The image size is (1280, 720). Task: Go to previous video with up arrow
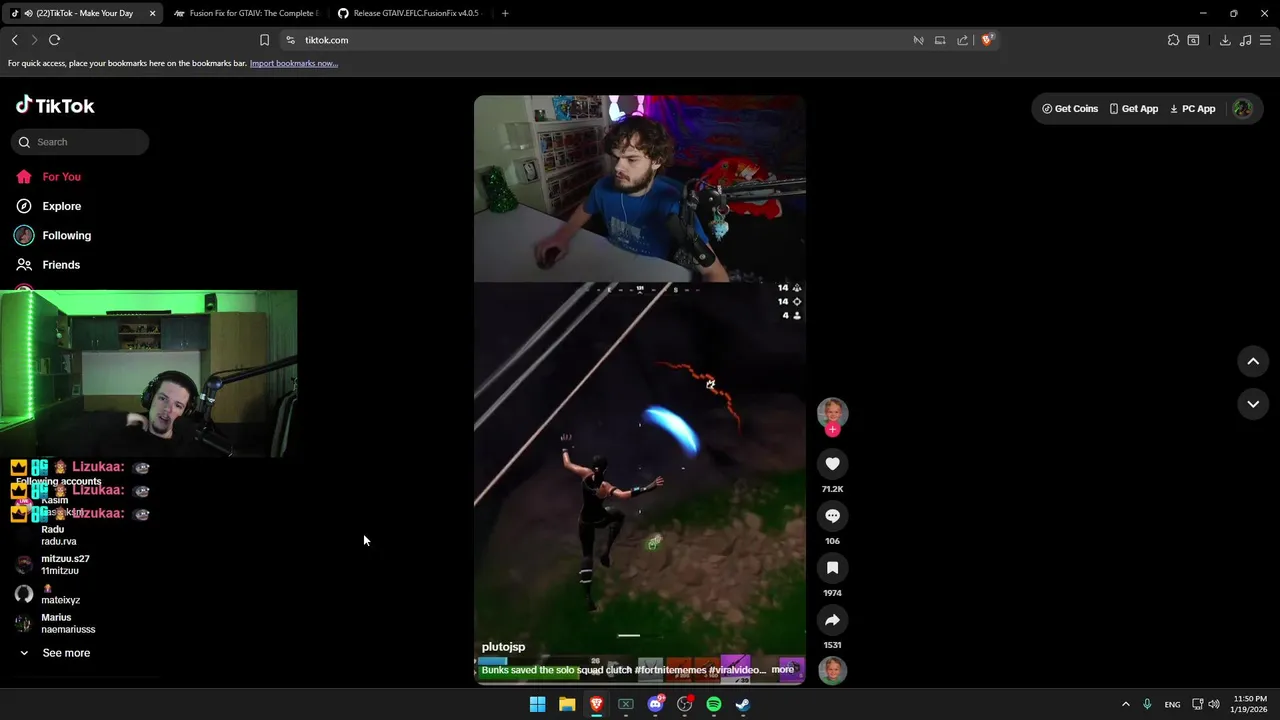pos(1253,362)
